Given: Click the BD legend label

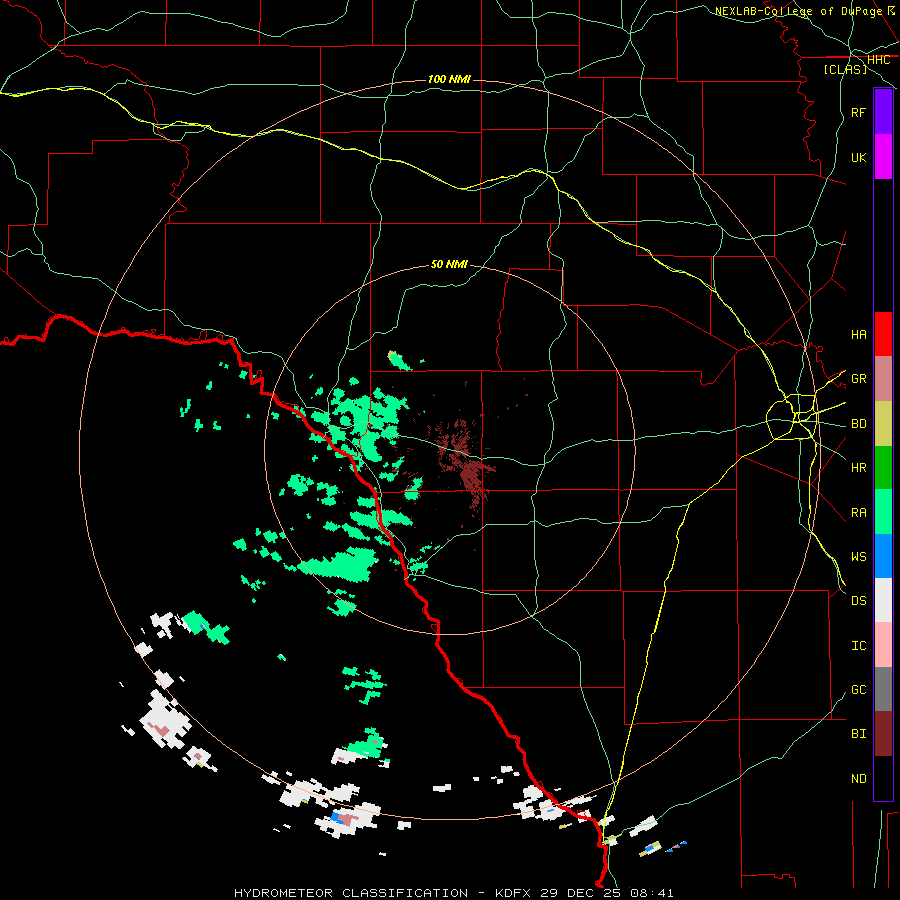Looking at the screenshot, I should (858, 424).
